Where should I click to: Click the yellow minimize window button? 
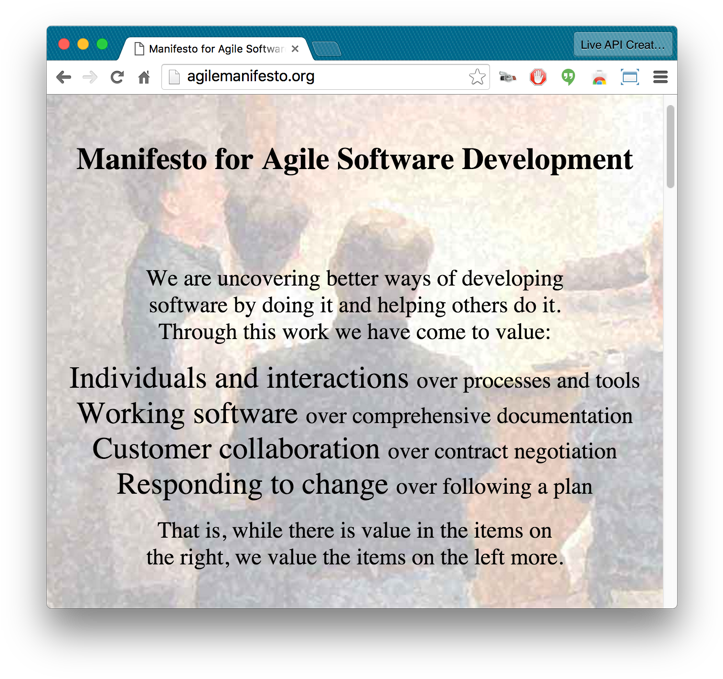click(83, 44)
